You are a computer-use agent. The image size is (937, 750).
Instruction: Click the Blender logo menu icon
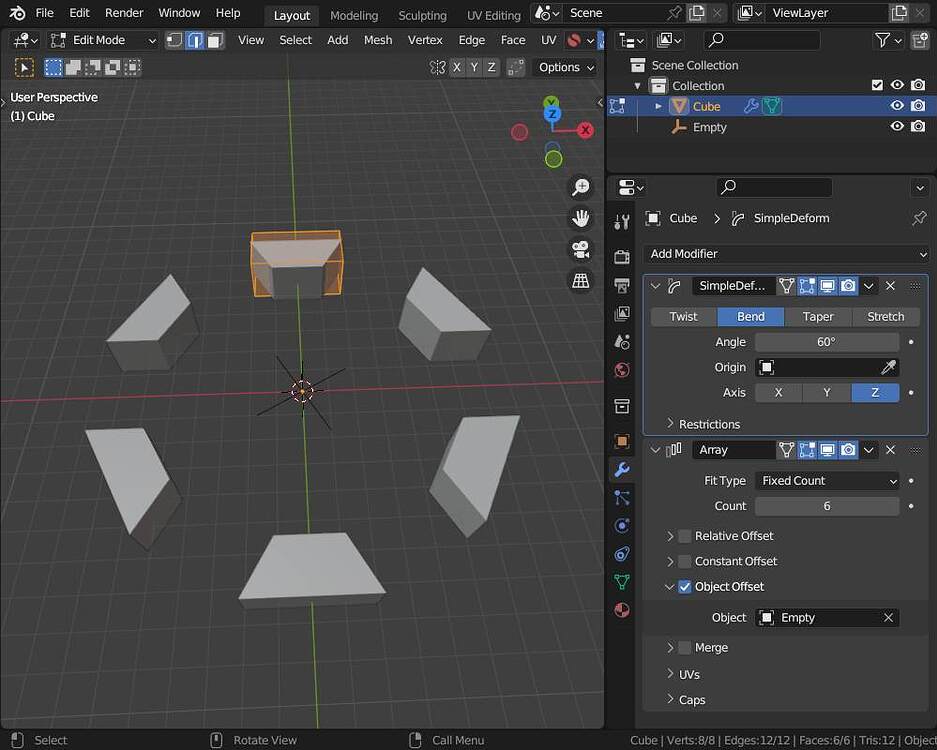pyautogui.click(x=17, y=13)
